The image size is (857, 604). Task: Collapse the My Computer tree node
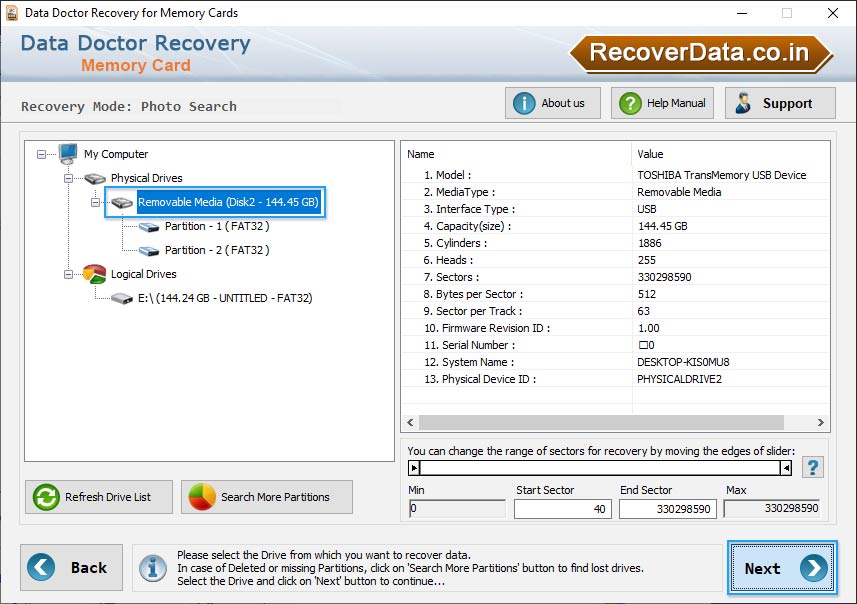pos(42,155)
